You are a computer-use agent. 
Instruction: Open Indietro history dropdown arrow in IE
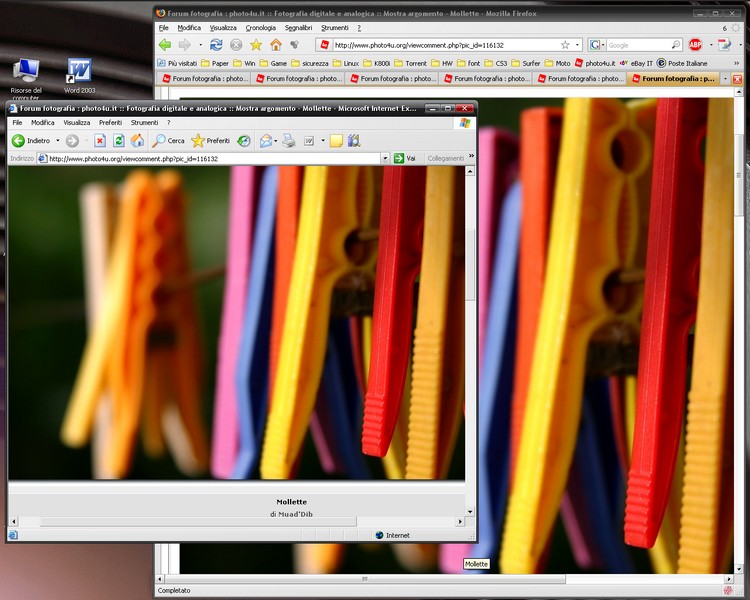[x=57, y=141]
